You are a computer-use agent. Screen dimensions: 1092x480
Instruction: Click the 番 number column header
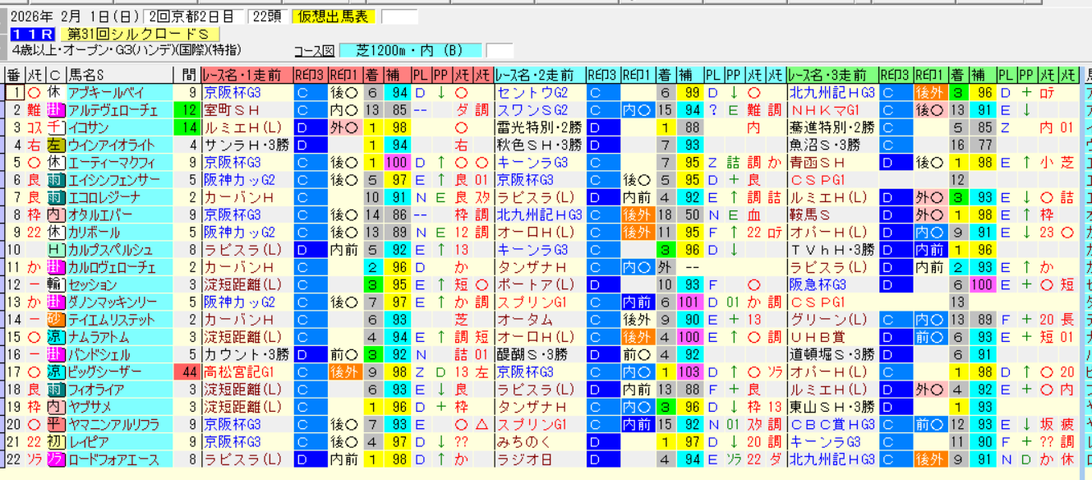point(14,75)
